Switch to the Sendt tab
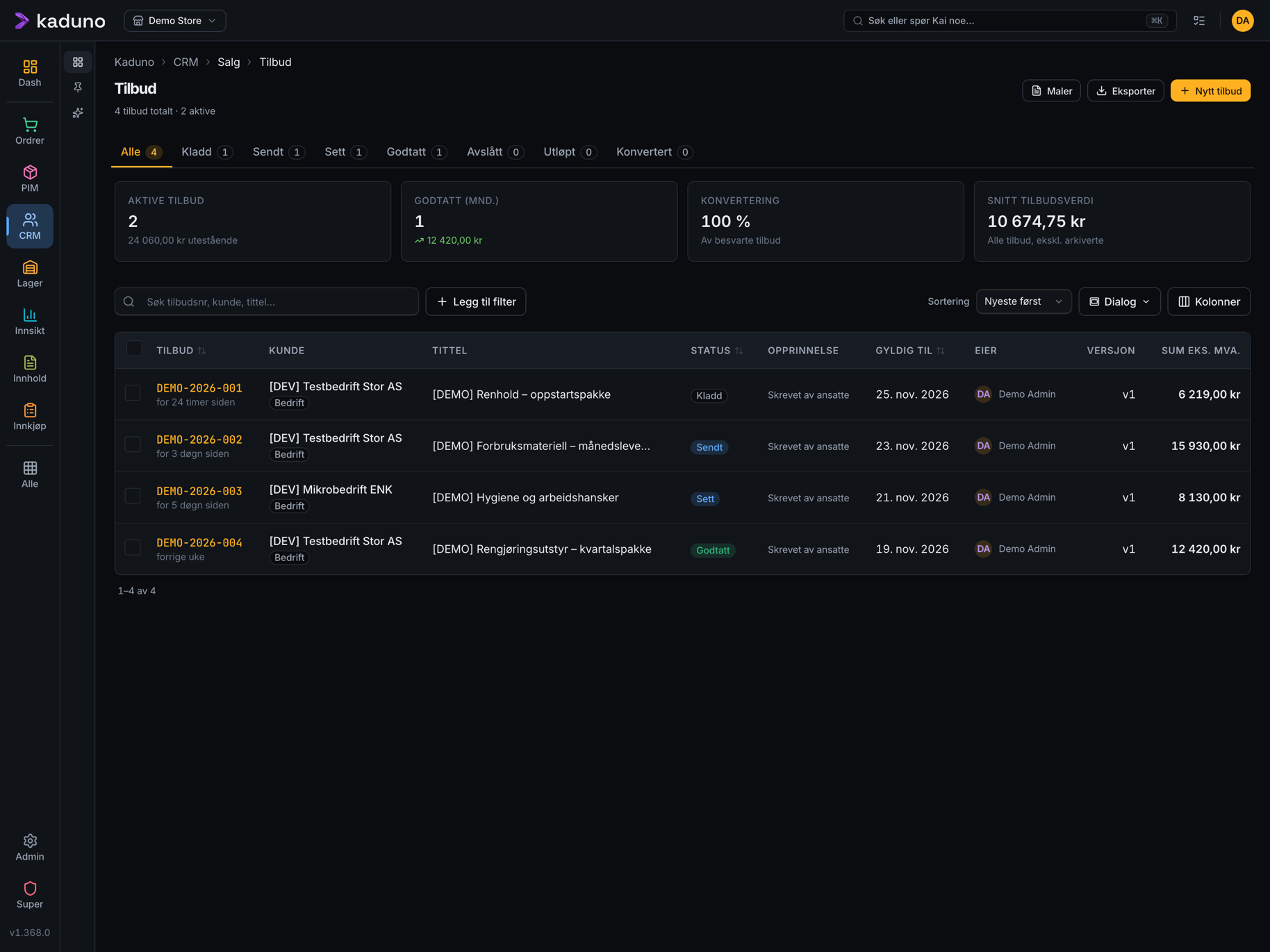 pyautogui.click(x=279, y=152)
